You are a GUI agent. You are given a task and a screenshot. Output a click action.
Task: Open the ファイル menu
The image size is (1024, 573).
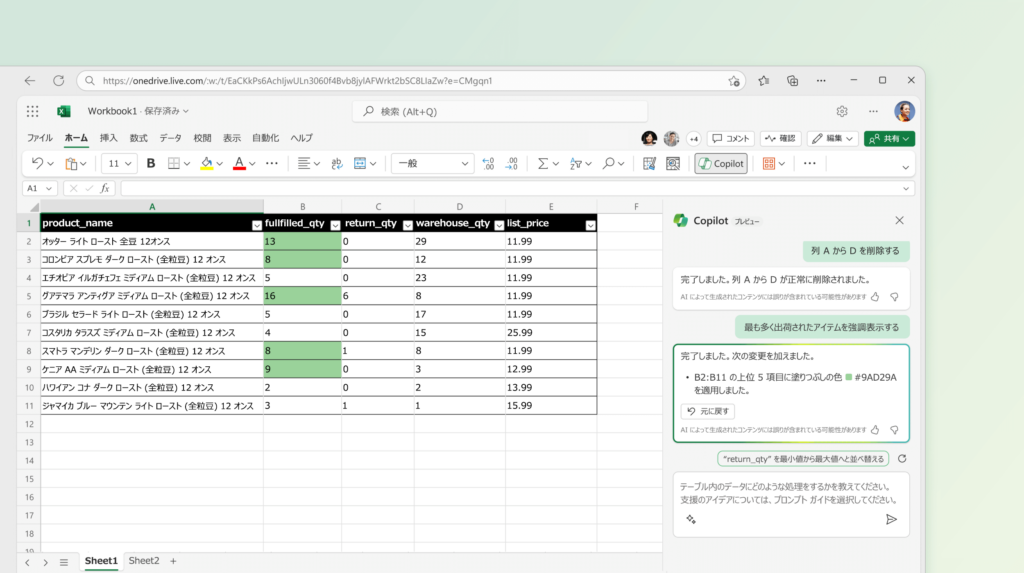(39, 138)
